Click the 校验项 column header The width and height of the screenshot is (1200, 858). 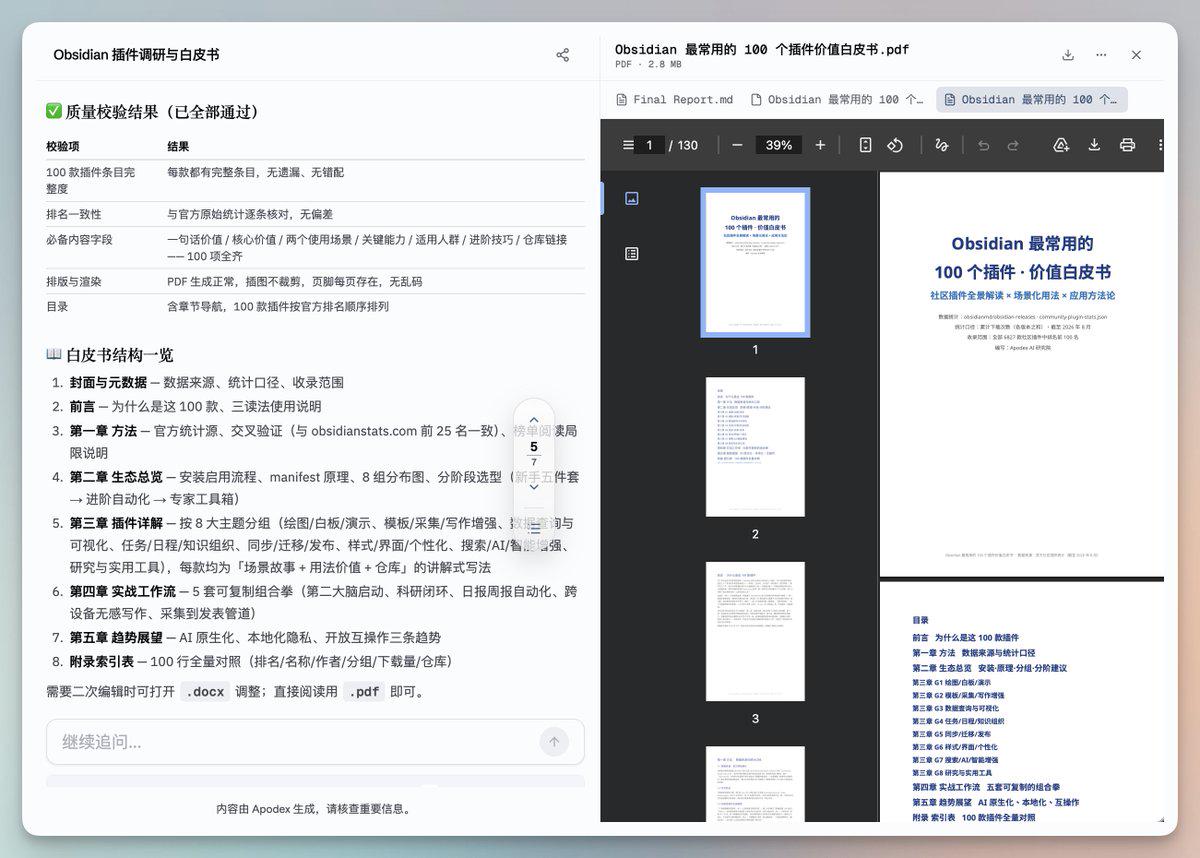[63, 147]
